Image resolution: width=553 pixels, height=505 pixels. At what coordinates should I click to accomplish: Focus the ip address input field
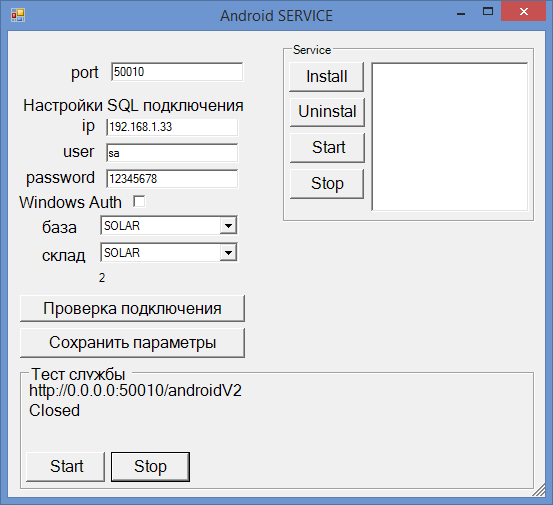point(172,127)
